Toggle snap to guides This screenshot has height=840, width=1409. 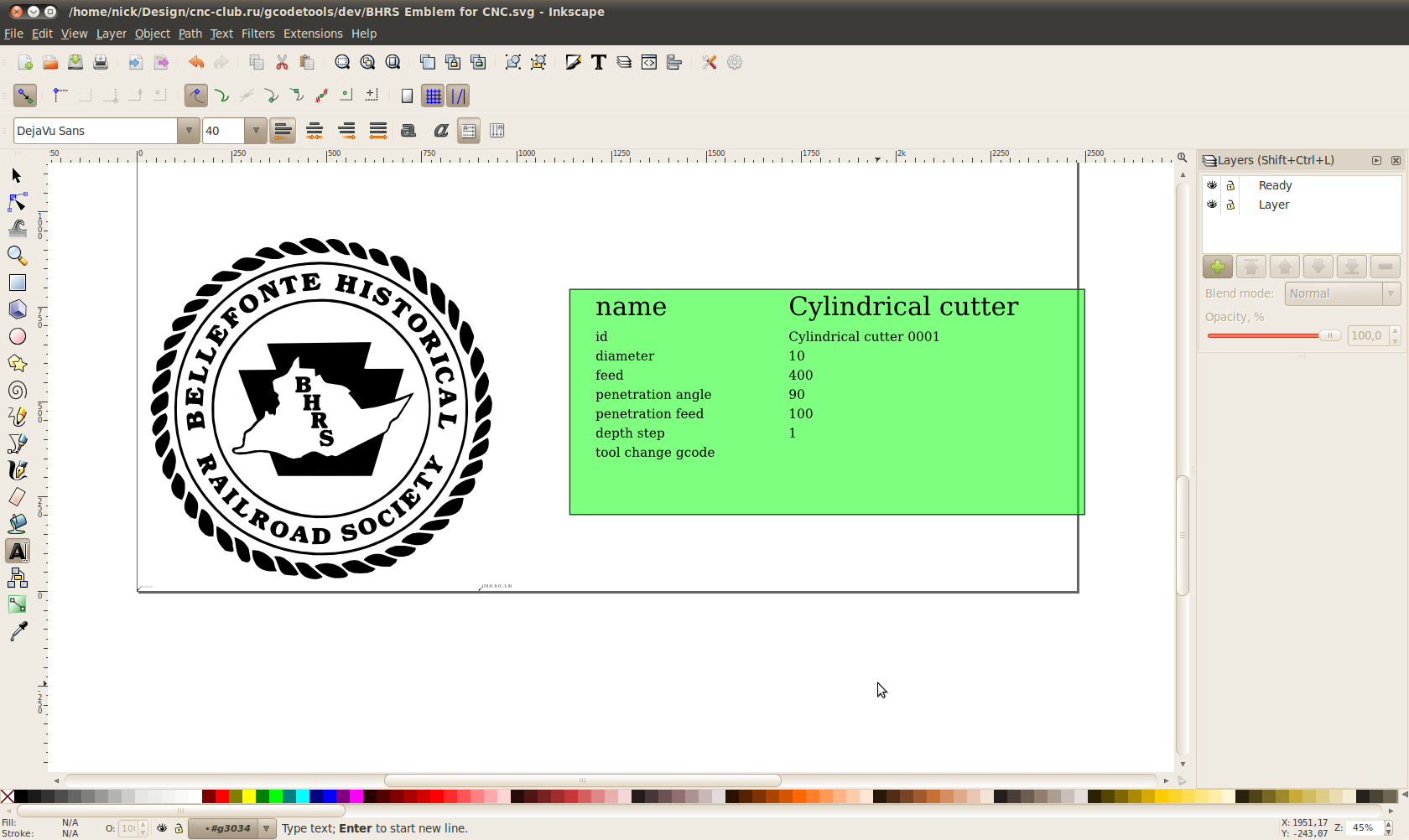pos(458,96)
